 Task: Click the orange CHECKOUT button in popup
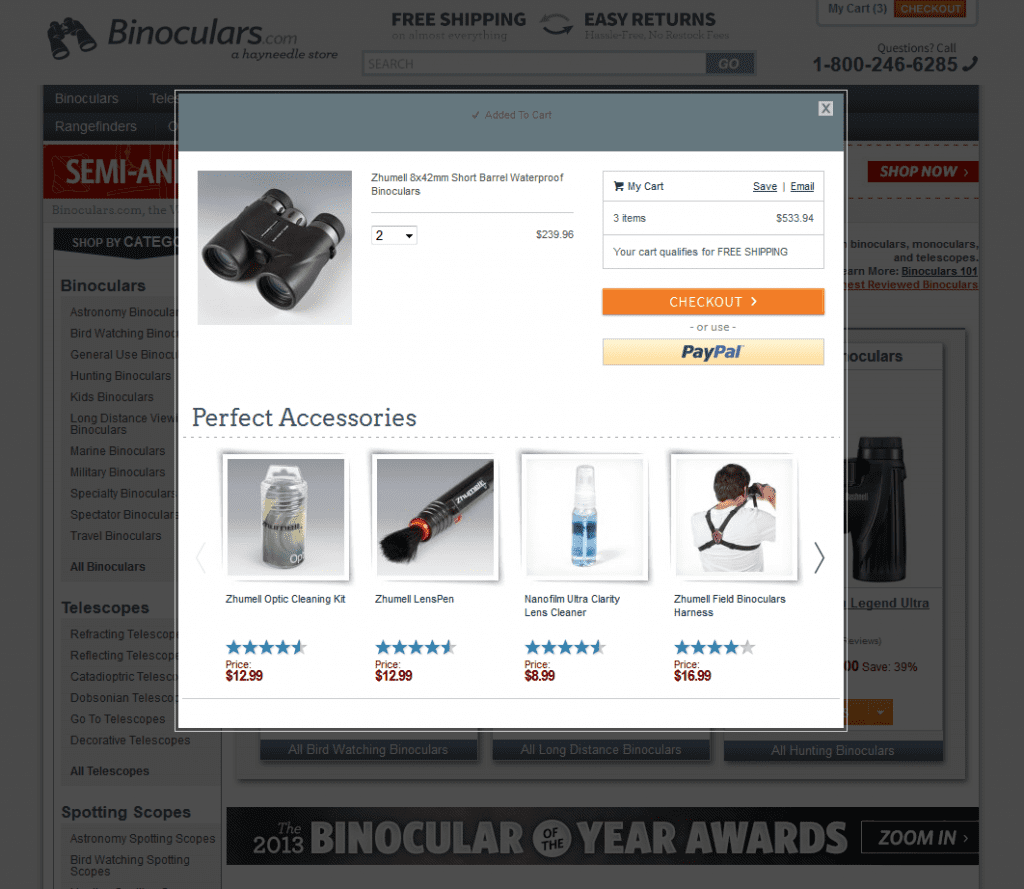pos(712,302)
